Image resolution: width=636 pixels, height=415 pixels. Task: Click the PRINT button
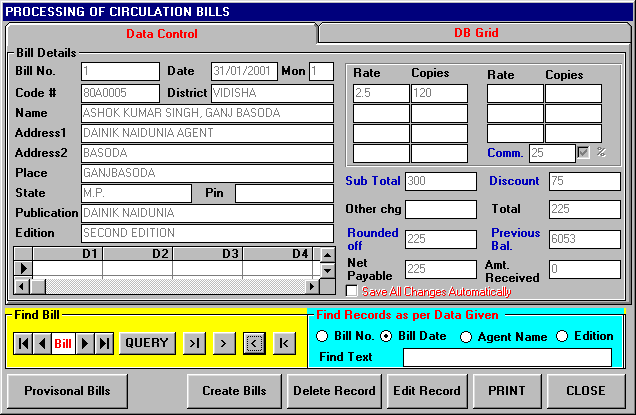point(507,390)
